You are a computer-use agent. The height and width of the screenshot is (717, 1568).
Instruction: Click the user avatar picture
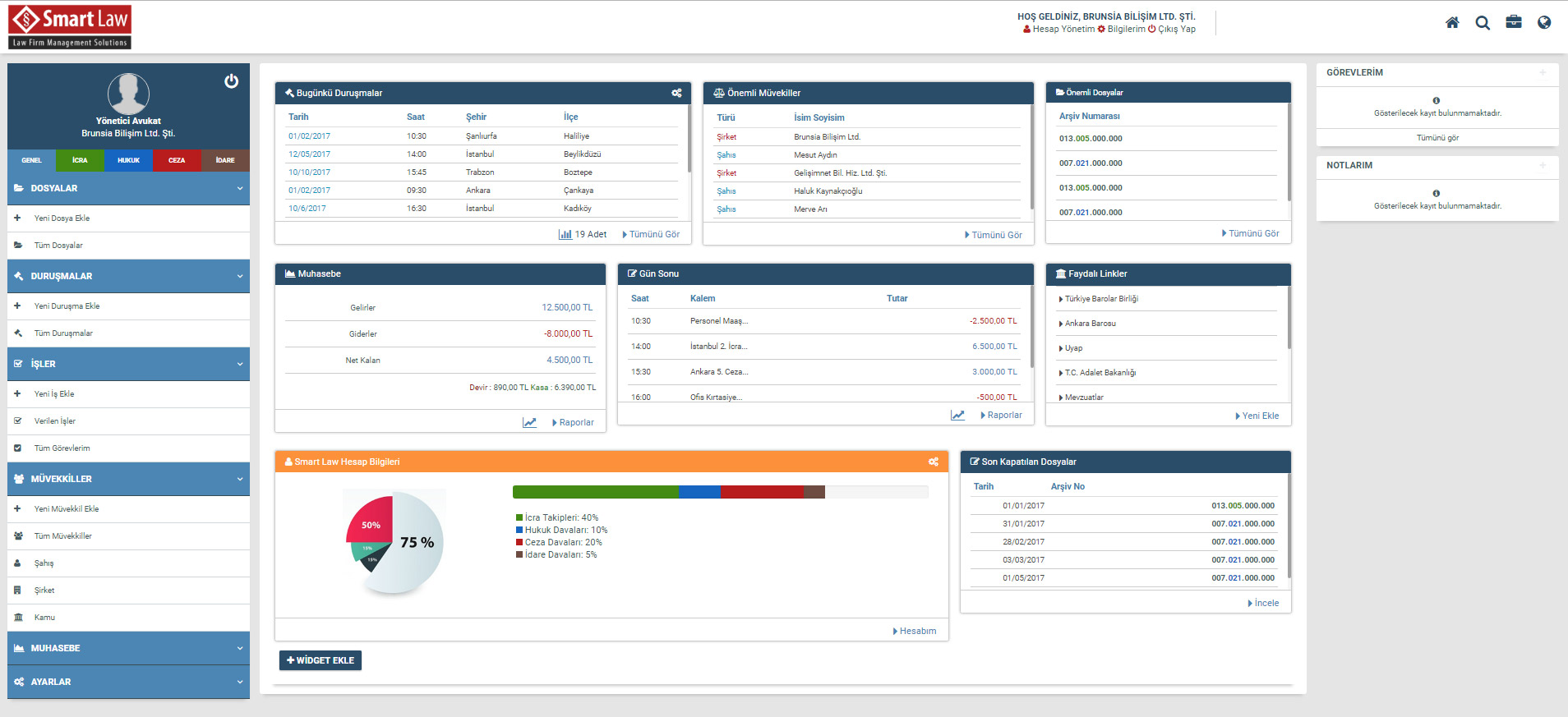point(128,93)
